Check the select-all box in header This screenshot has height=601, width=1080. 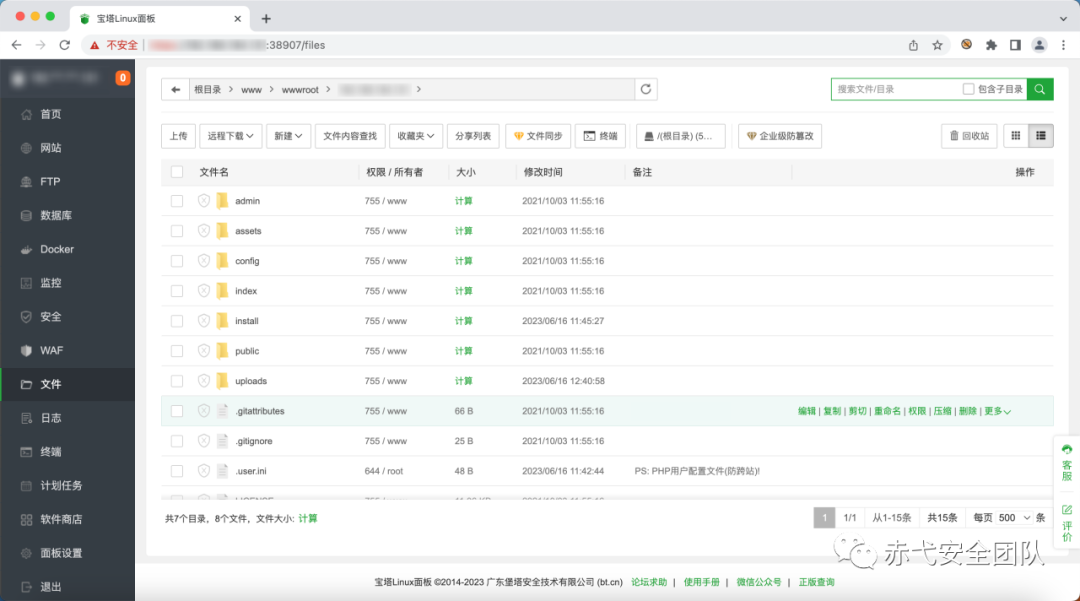(x=177, y=172)
